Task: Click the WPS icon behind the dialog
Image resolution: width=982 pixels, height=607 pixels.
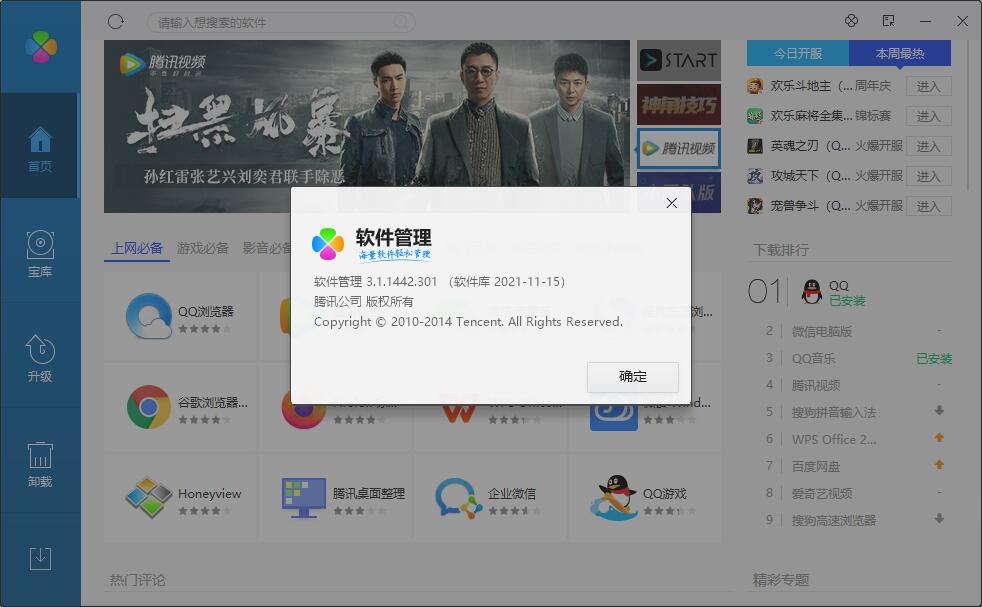Action: [x=458, y=413]
